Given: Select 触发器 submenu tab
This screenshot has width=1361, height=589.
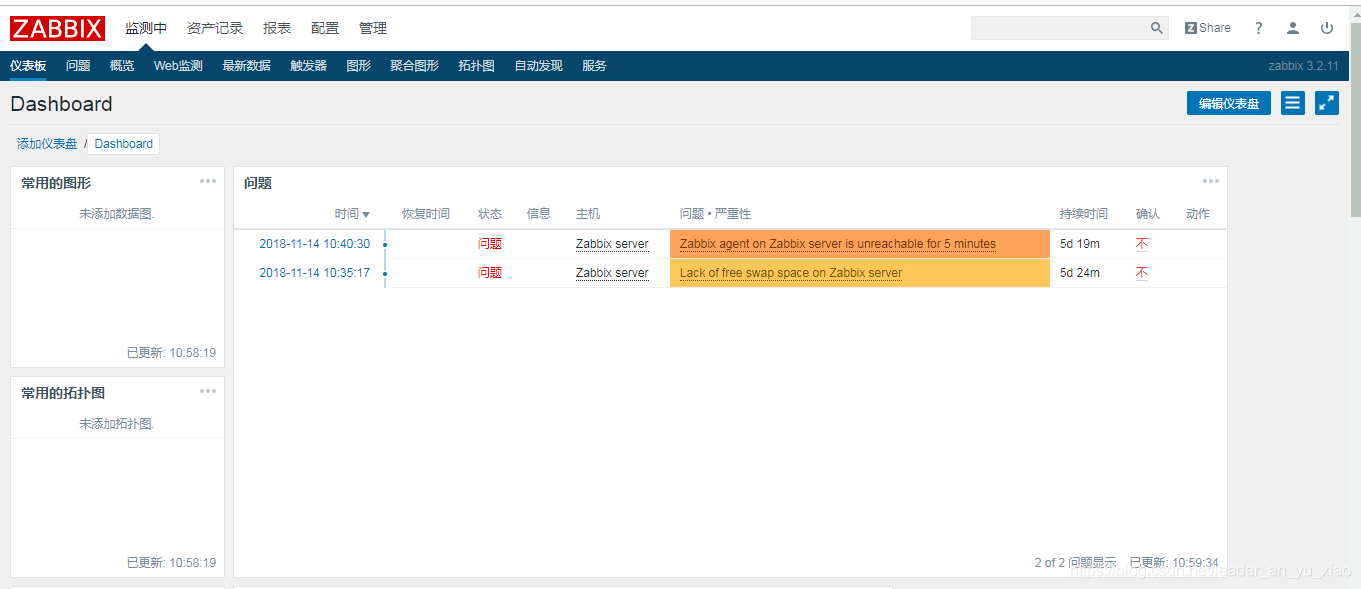Looking at the screenshot, I should tap(308, 66).
